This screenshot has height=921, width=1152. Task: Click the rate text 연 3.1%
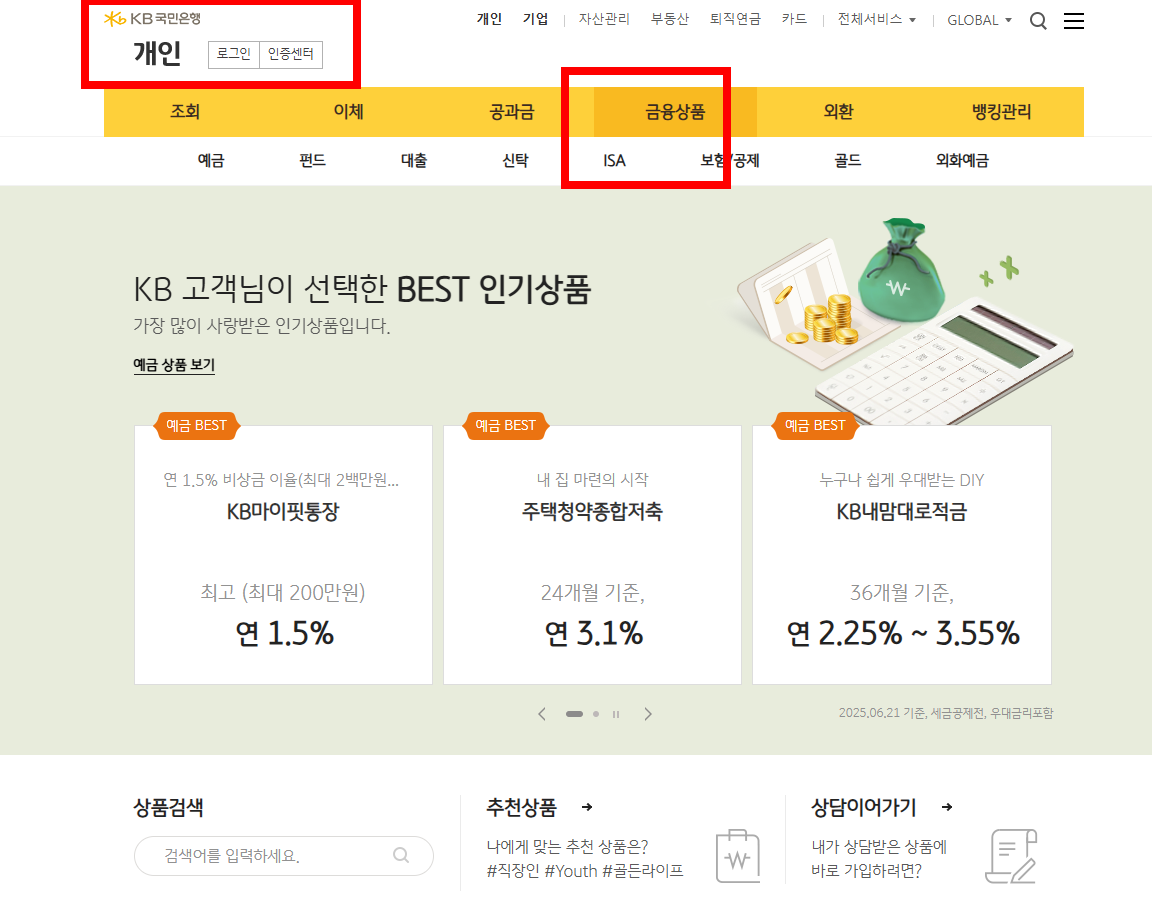click(594, 633)
